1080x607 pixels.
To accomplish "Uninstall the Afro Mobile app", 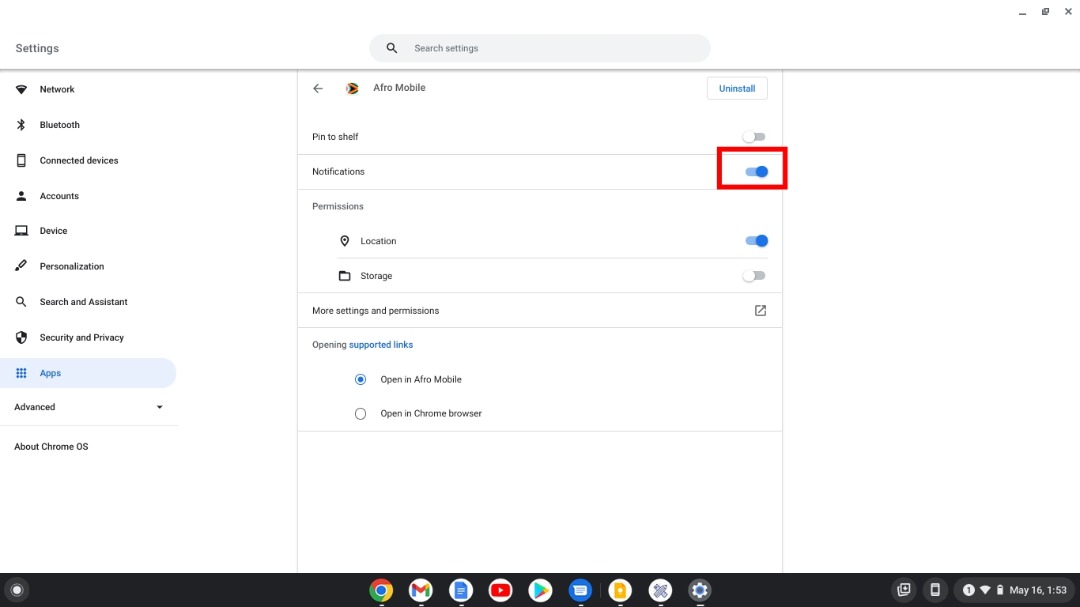I will coord(737,88).
